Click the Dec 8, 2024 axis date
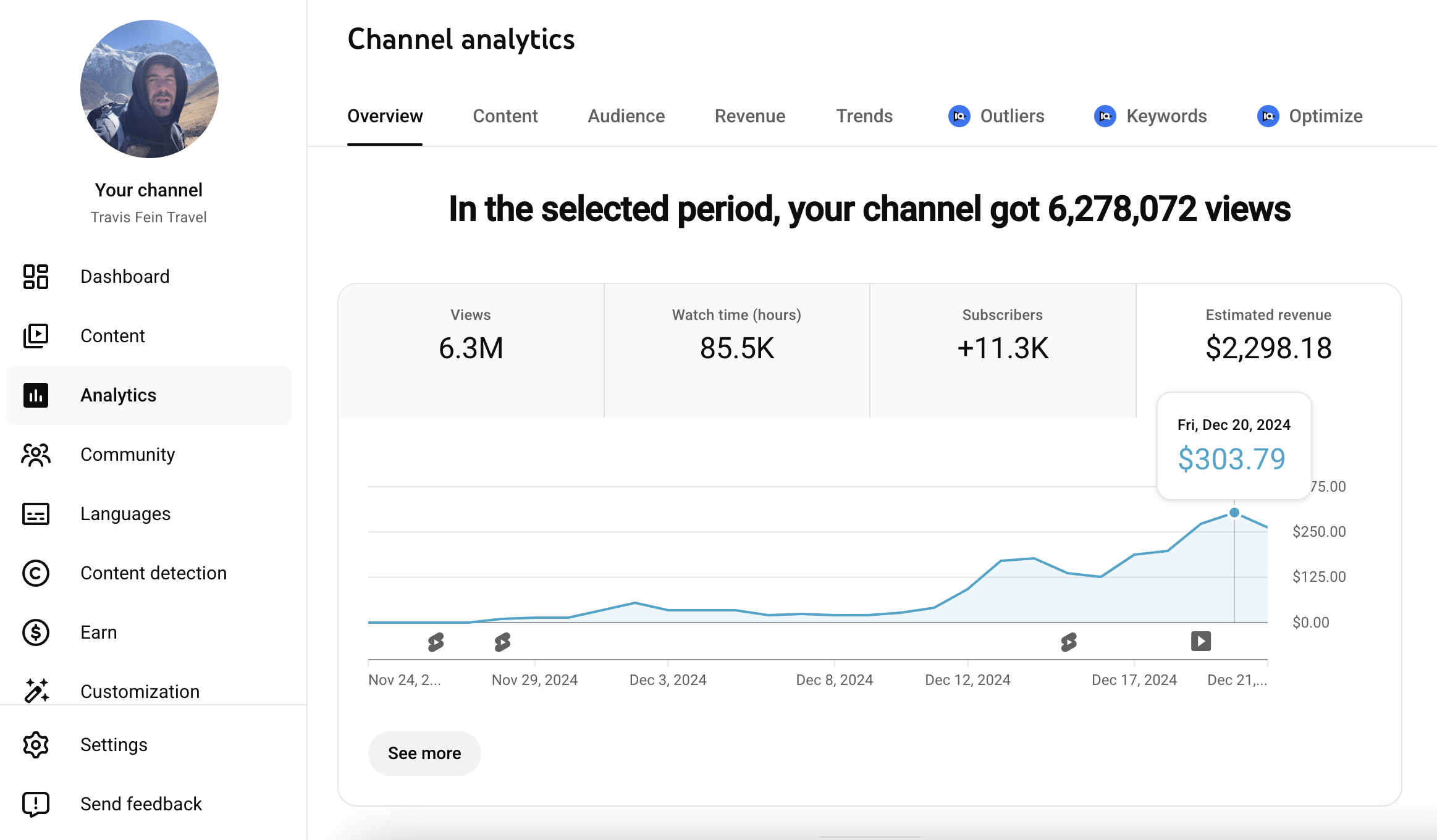This screenshot has height=840, width=1437. click(834, 680)
